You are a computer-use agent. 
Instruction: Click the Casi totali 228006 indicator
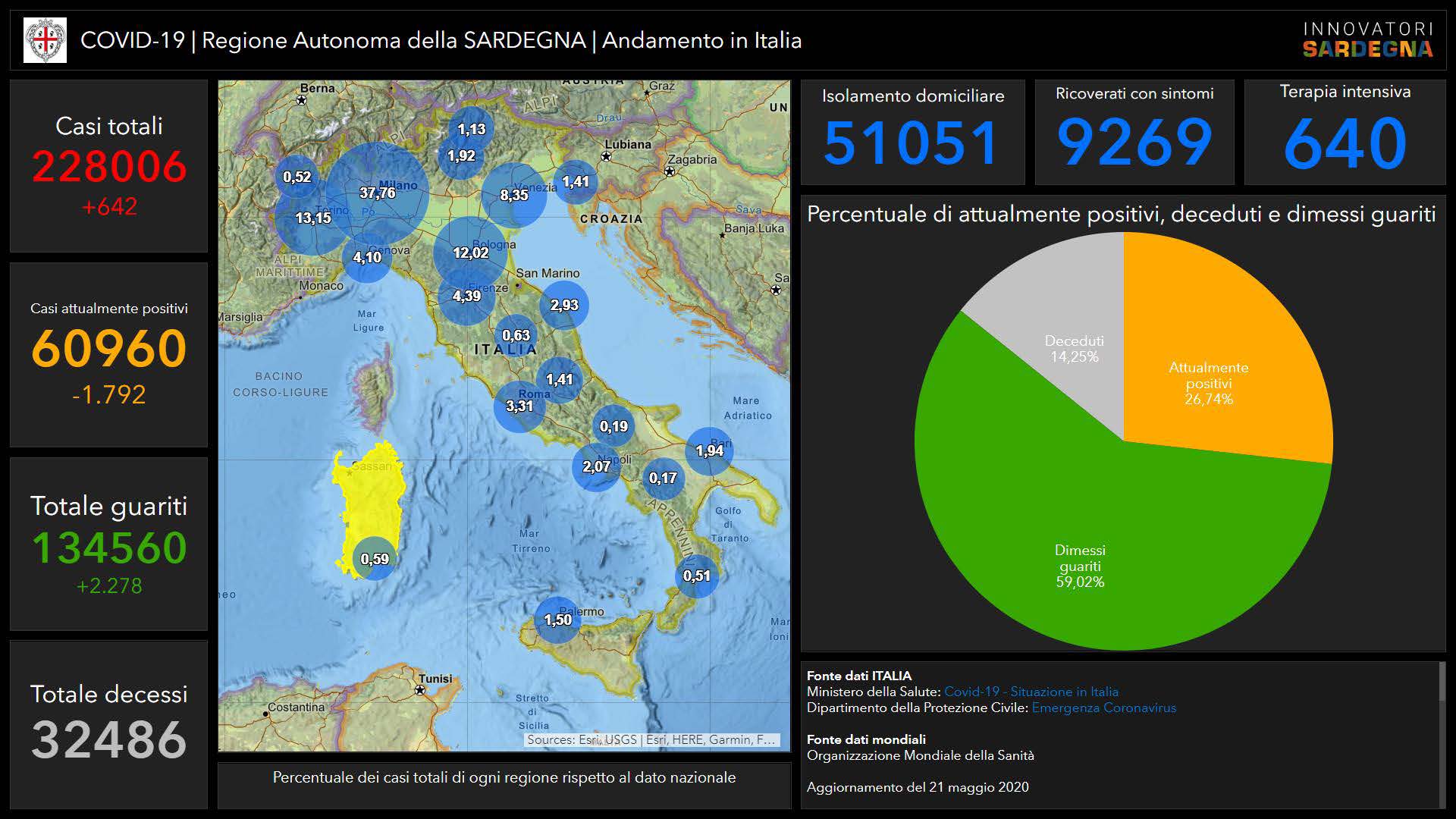coord(108,166)
